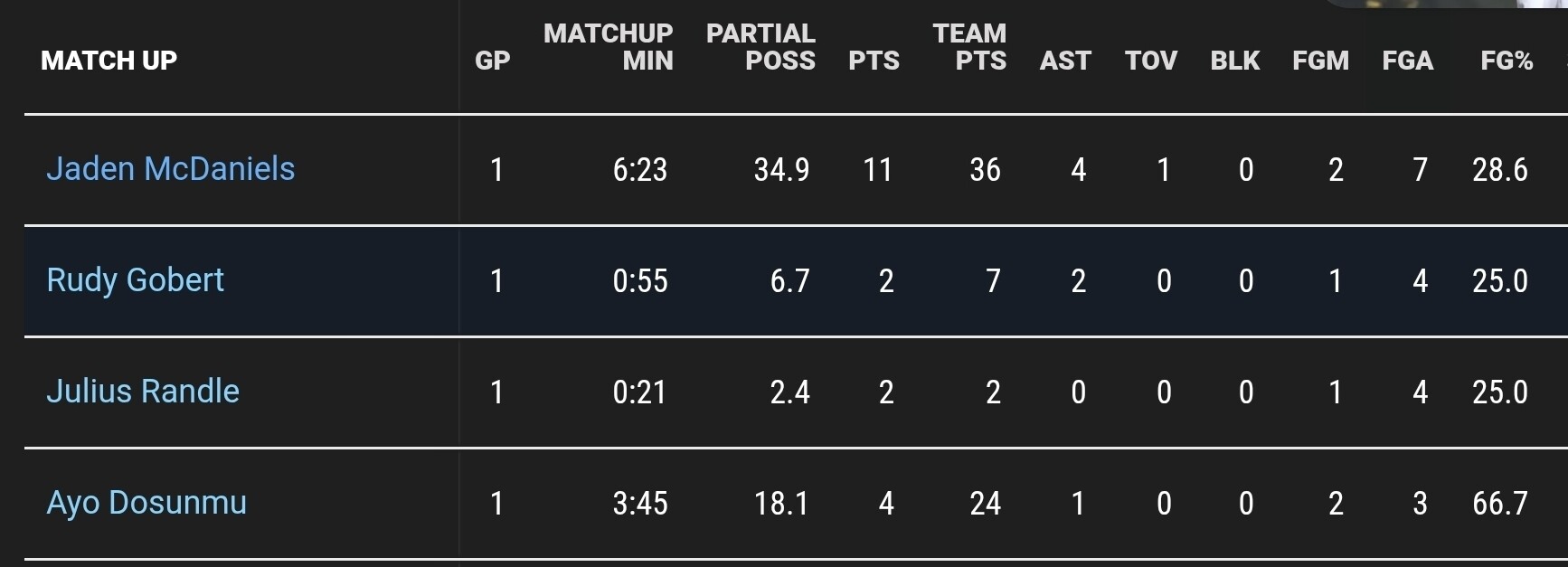Sort by MATCHUP MIN header
Viewport: 1568px width, 567px height.
pos(609,47)
